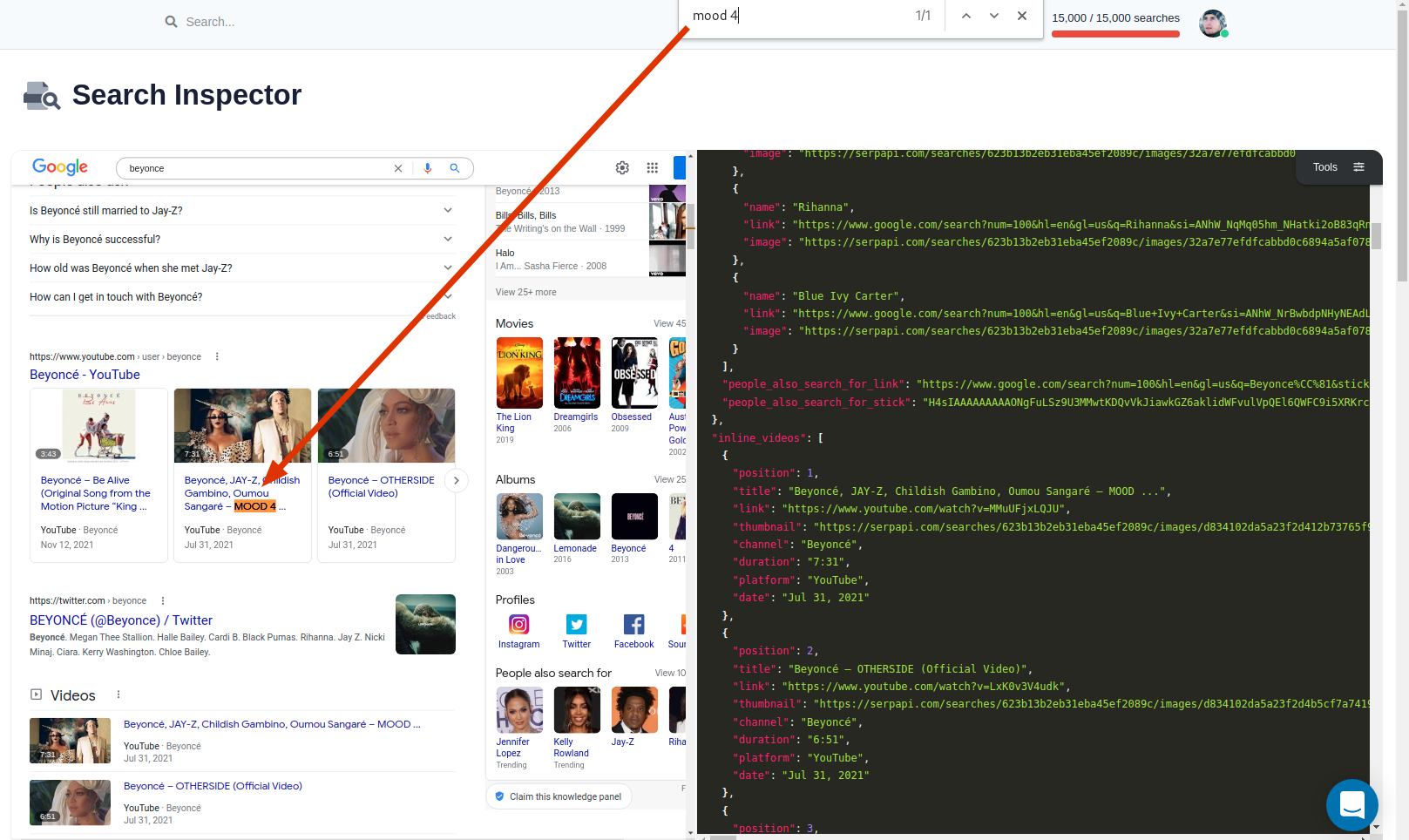Open the Intercom chat bubble
The image size is (1409, 840).
pos(1351,805)
